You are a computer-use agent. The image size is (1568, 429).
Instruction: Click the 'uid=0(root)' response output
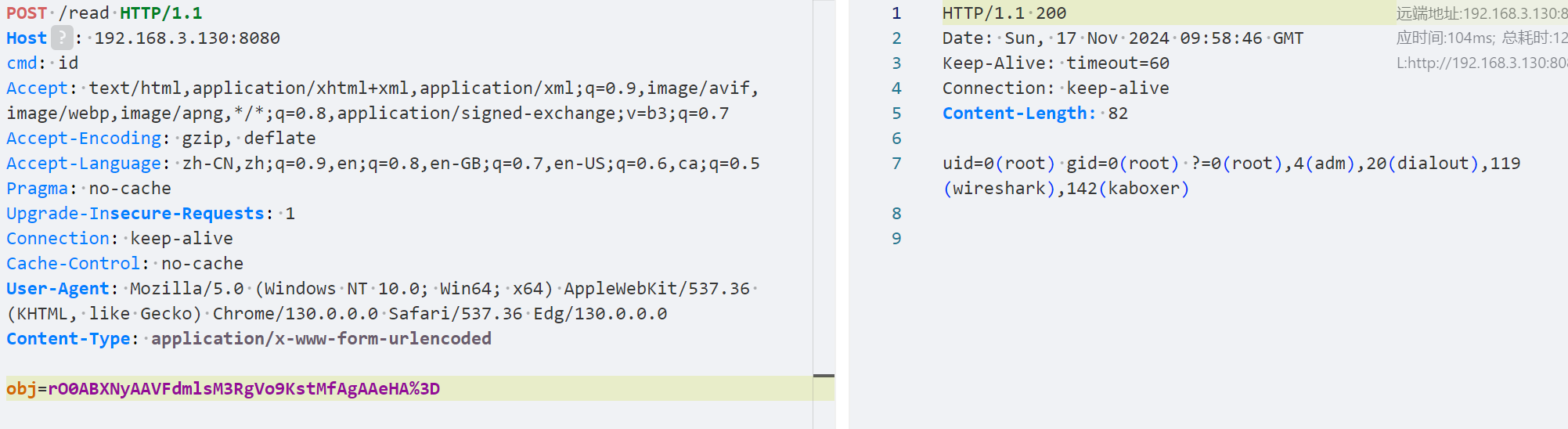[999, 164]
